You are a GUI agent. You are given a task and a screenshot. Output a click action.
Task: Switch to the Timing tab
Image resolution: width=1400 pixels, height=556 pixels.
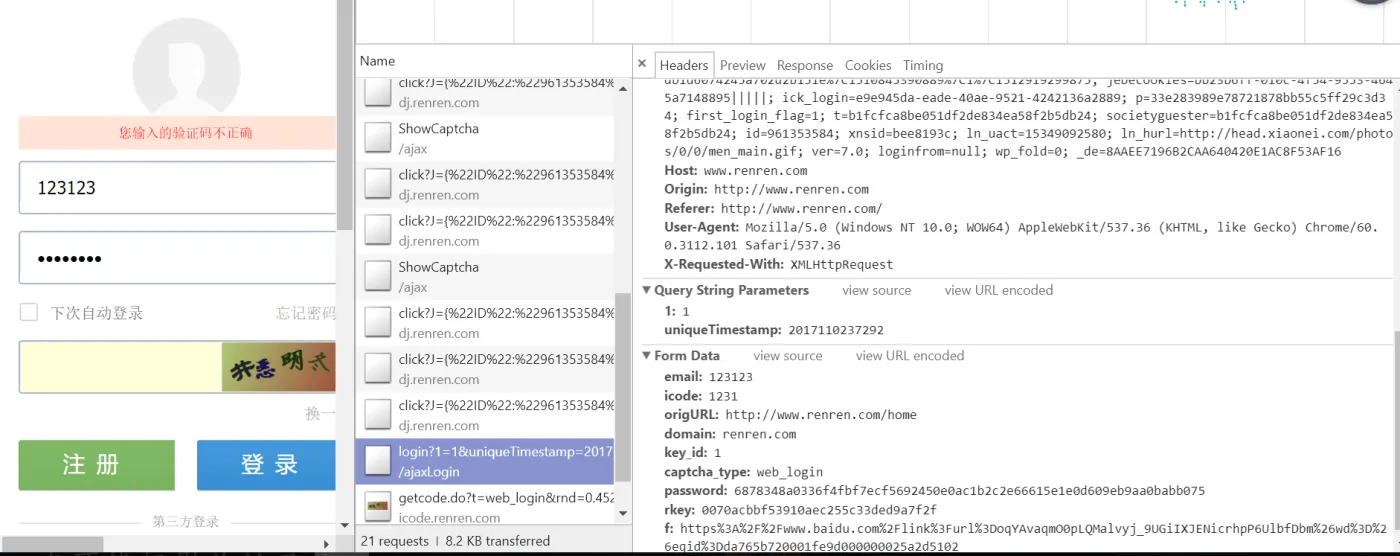(x=922, y=65)
